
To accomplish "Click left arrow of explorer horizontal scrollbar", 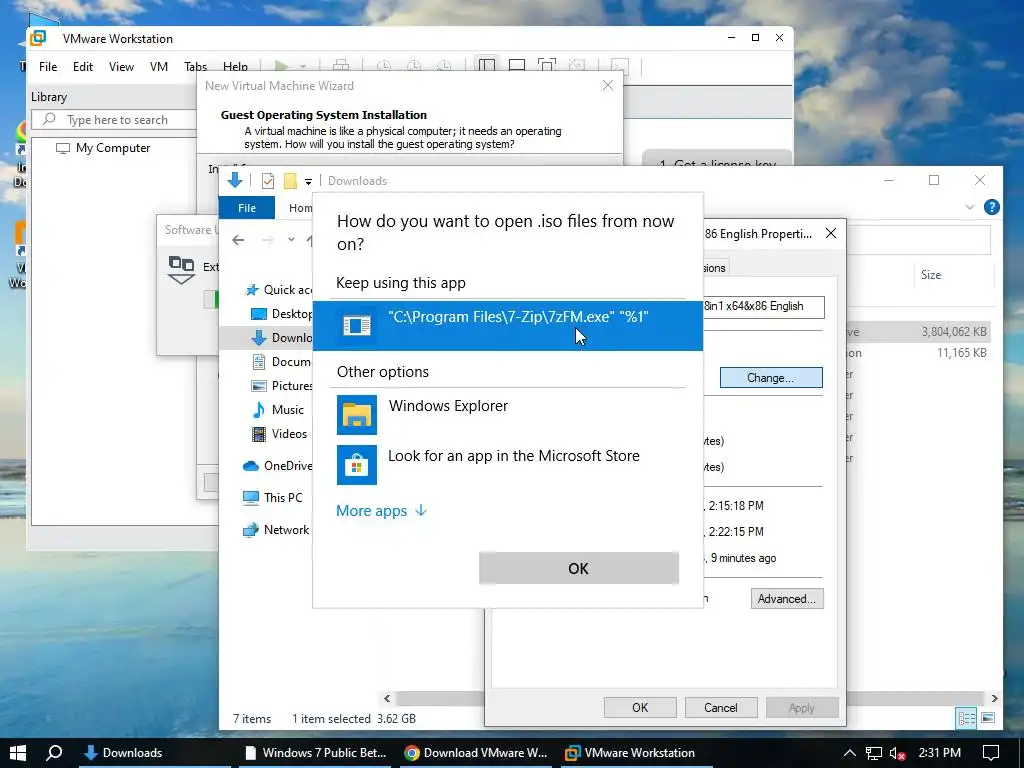I will pyautogui.click(x=387, y=698).
